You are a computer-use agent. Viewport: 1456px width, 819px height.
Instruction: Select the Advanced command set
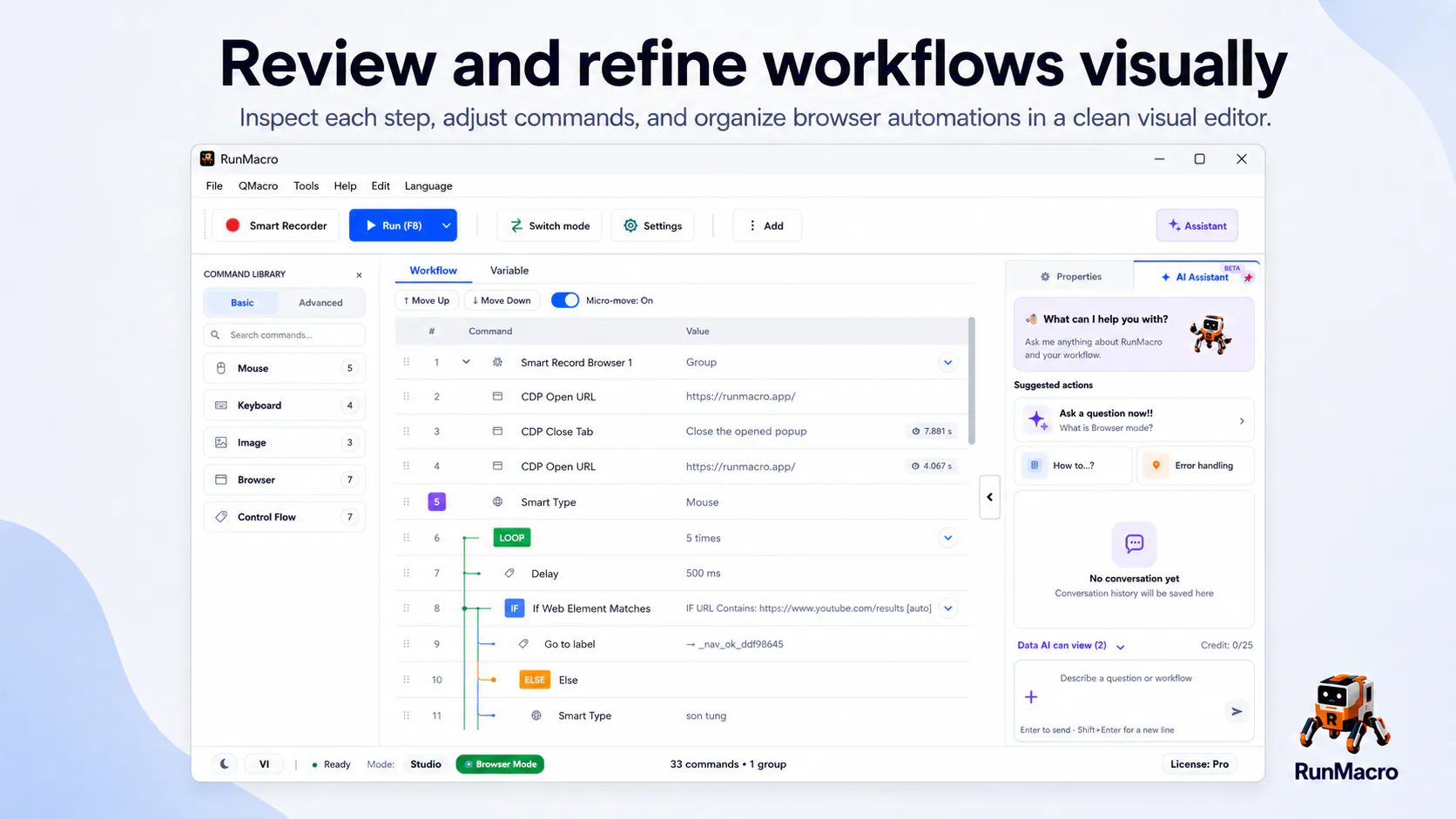320,303
